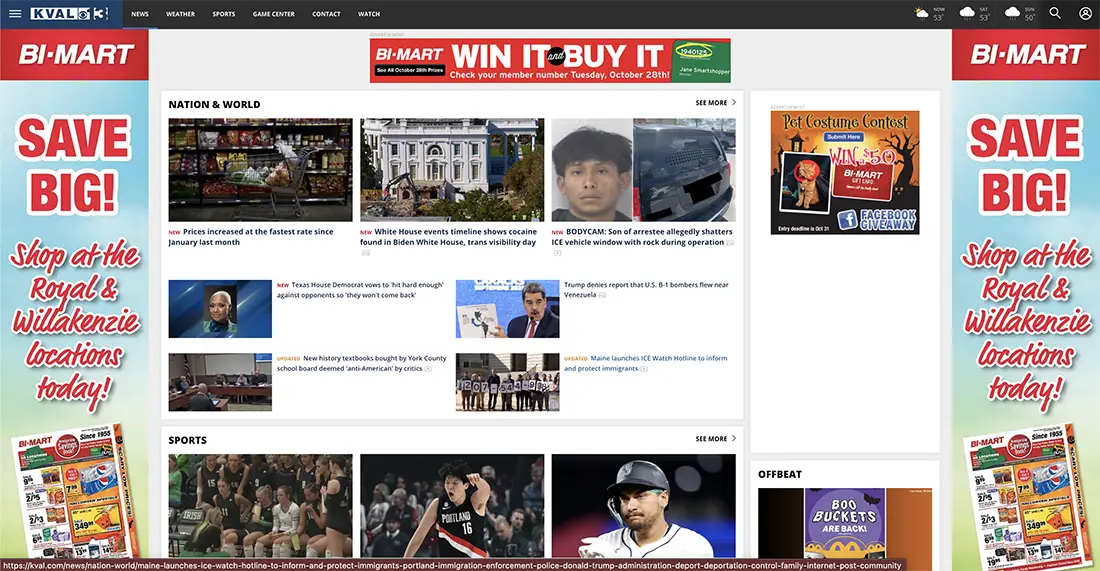1100x571 pixels.
Task: Open Texas House Democrat 'hit hard enough' headline
Action: click(x=360, y=290)
